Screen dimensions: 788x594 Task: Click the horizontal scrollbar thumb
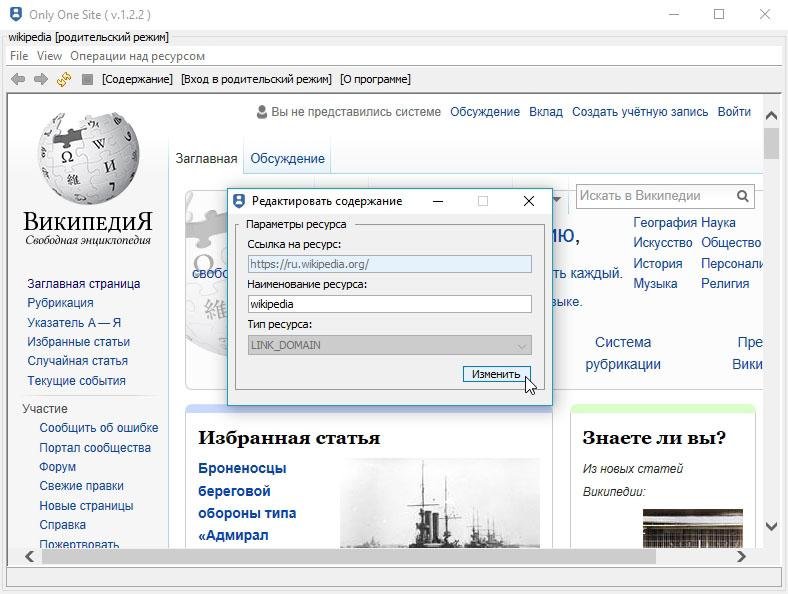tap(349, 556)
